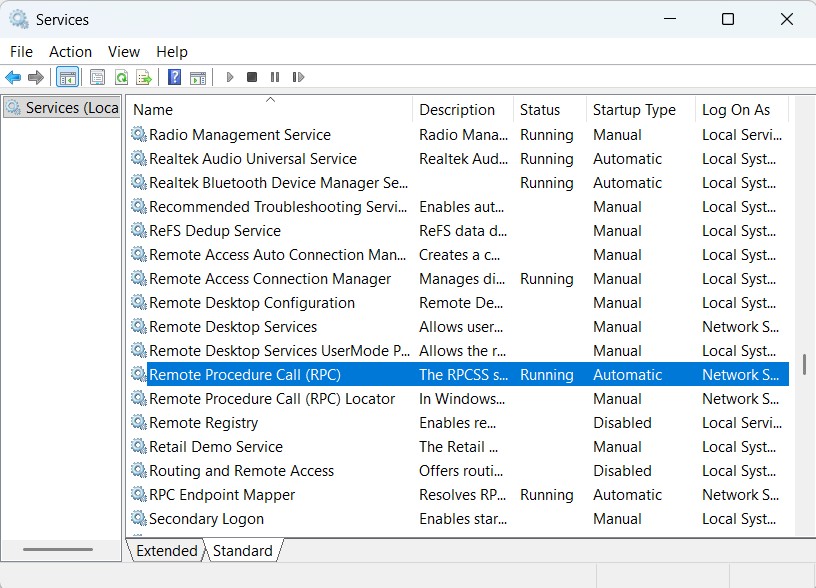Sort by the Name column header
The height and width of the screenshot is (588, 816).
coord(270,109)
